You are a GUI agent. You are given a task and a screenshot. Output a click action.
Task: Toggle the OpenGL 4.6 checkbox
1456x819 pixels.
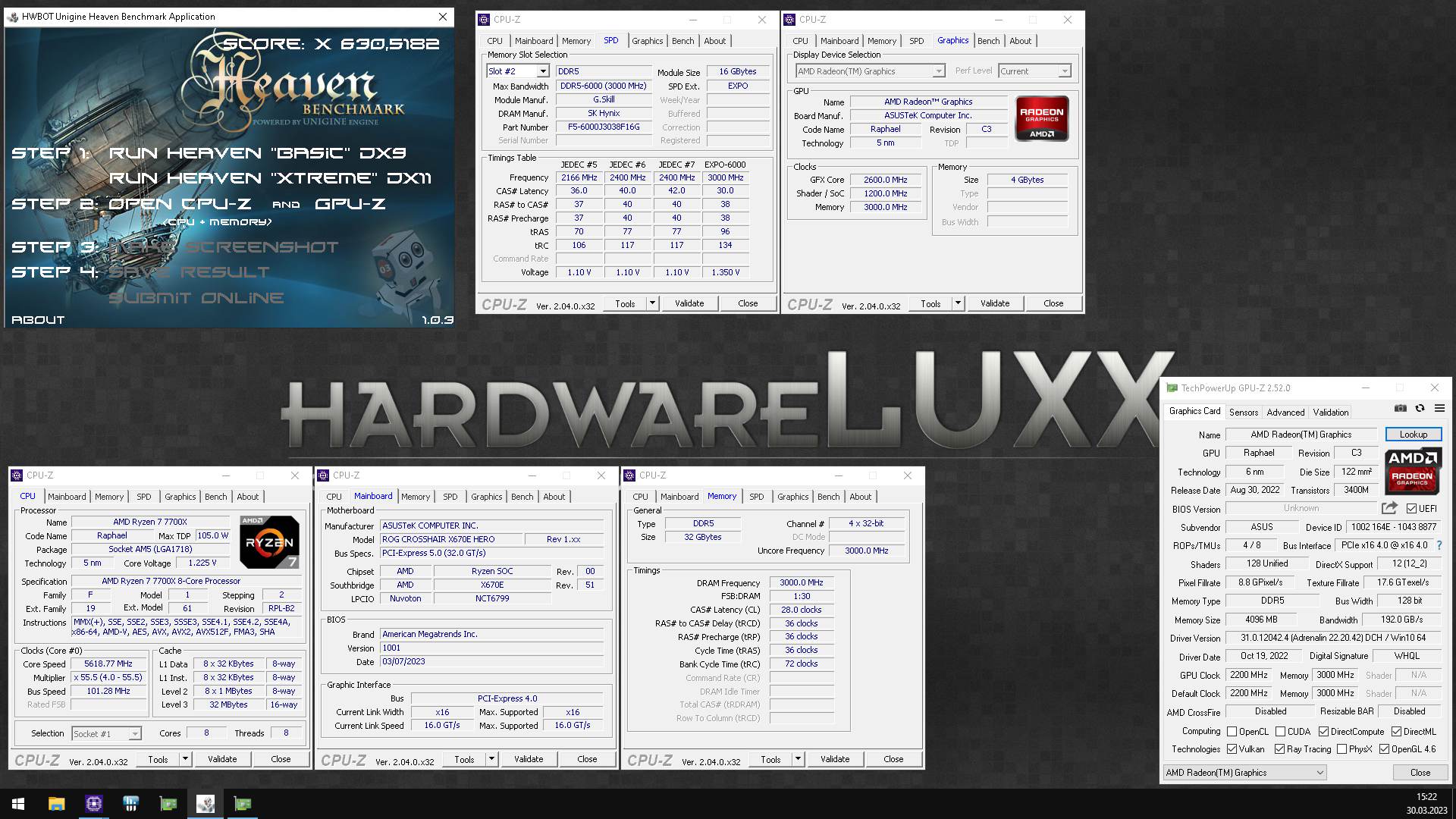1384,749
